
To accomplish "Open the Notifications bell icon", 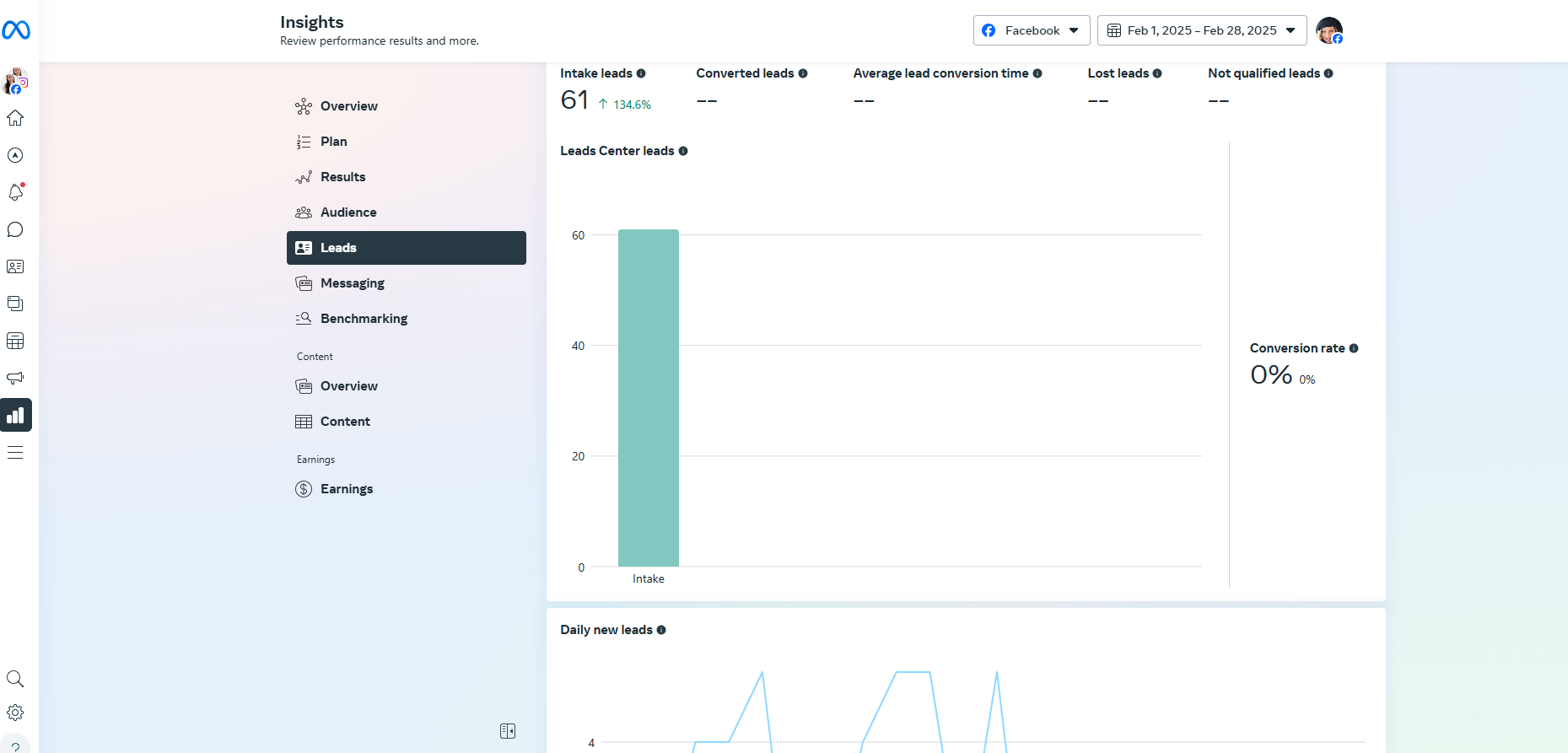I will coord(15,192).
